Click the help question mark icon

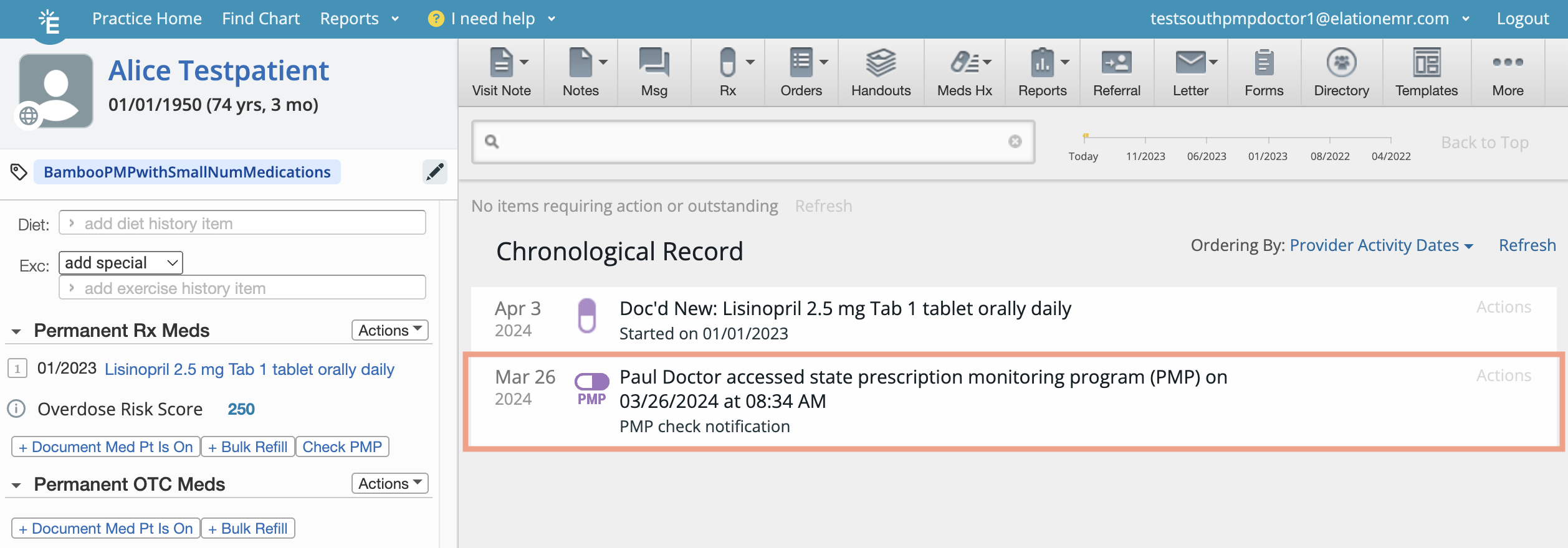[x=436, y=19]
